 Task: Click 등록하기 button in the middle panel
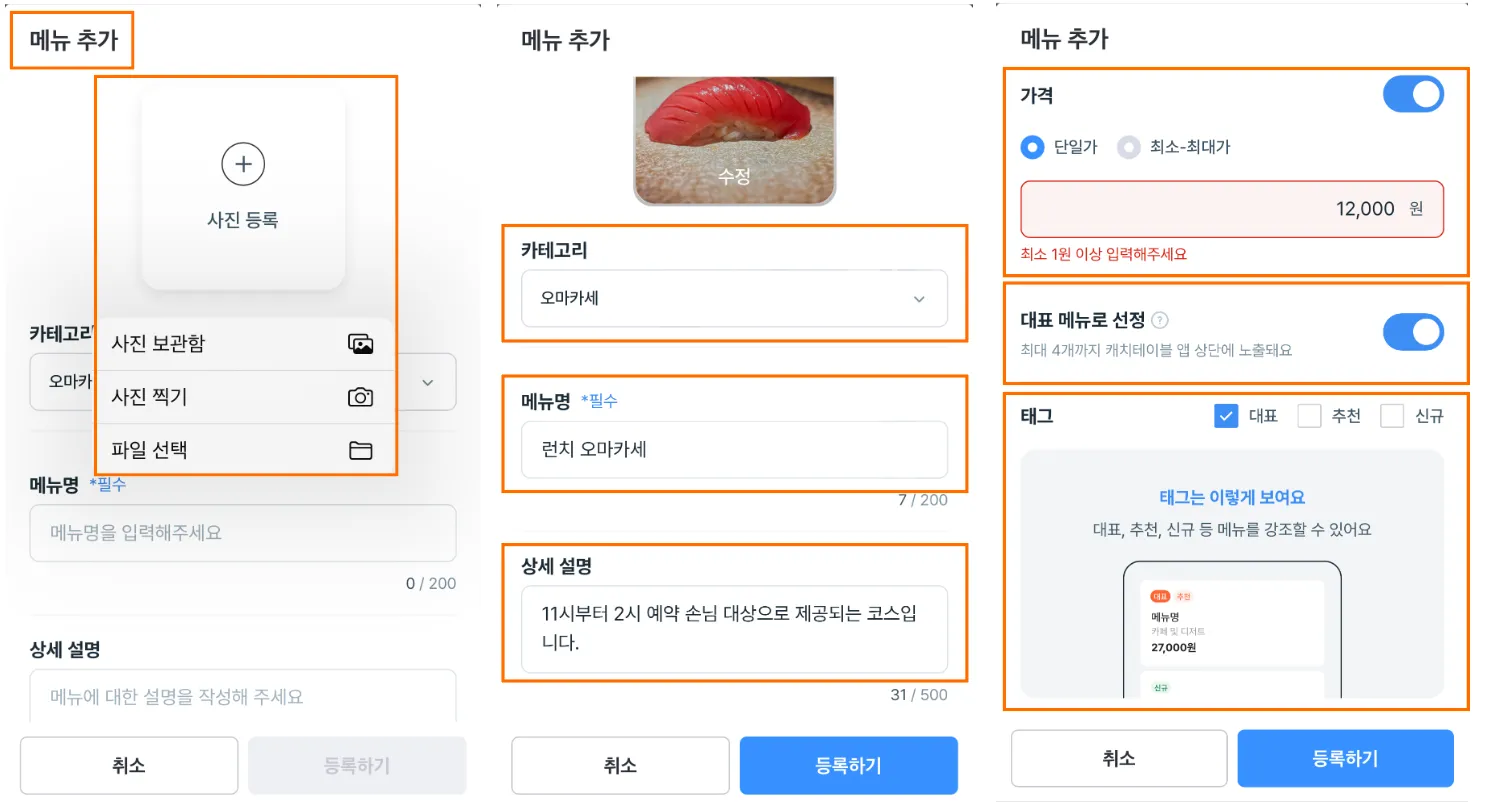pos(848,765)
